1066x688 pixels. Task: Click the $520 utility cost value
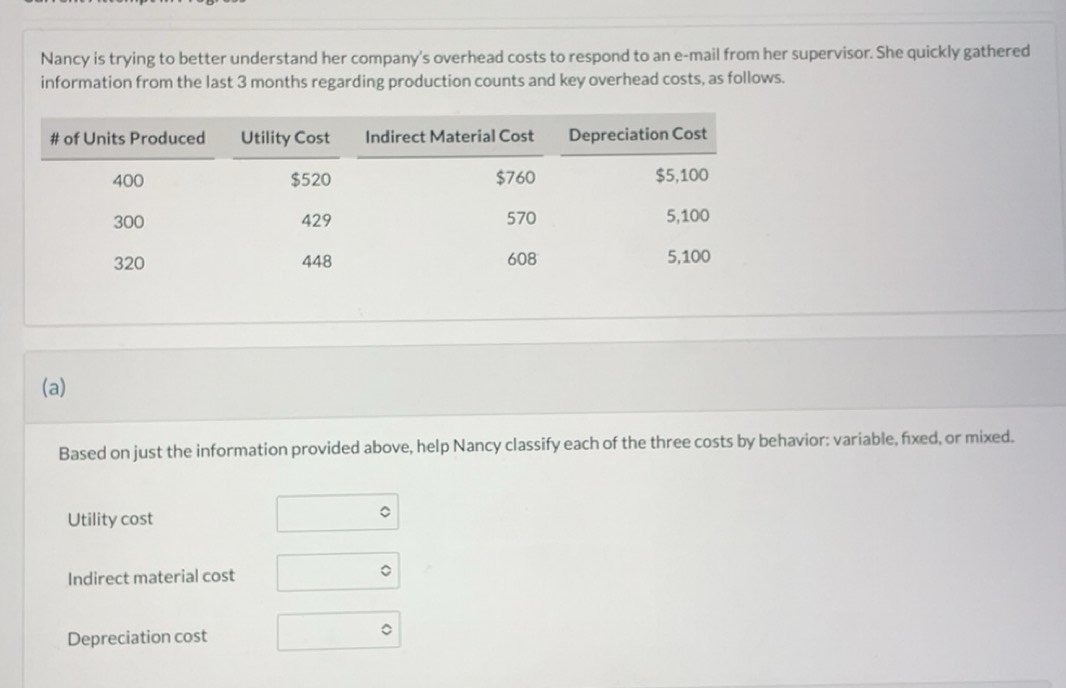point(310,180)
